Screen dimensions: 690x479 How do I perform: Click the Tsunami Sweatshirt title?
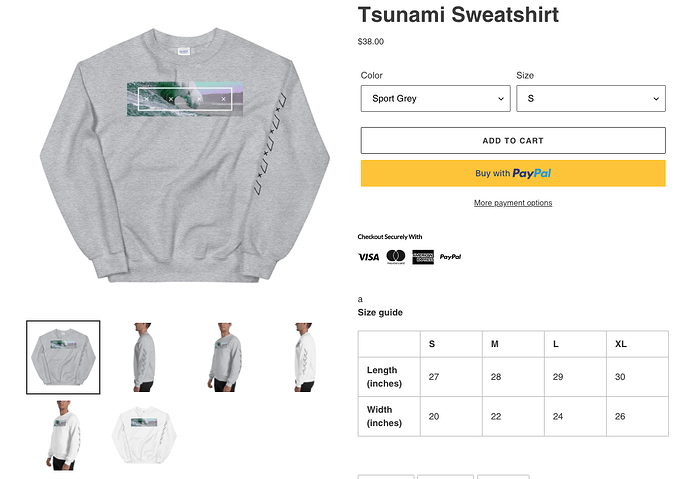[x=458, y=15]
